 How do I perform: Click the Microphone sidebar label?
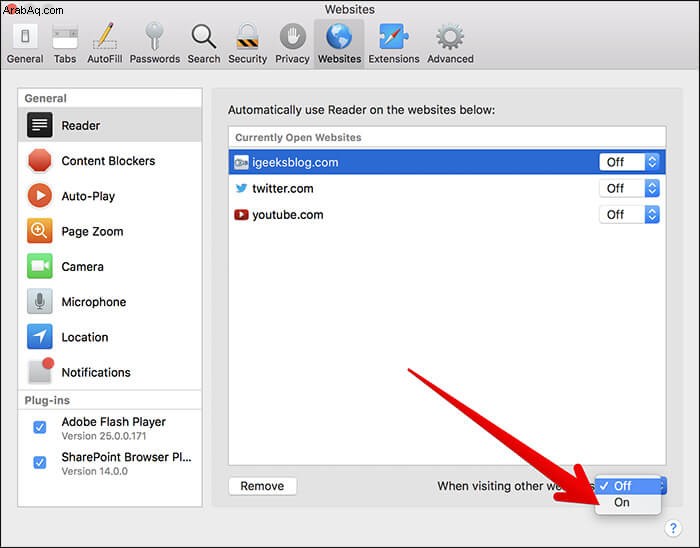tap(94, 302)
